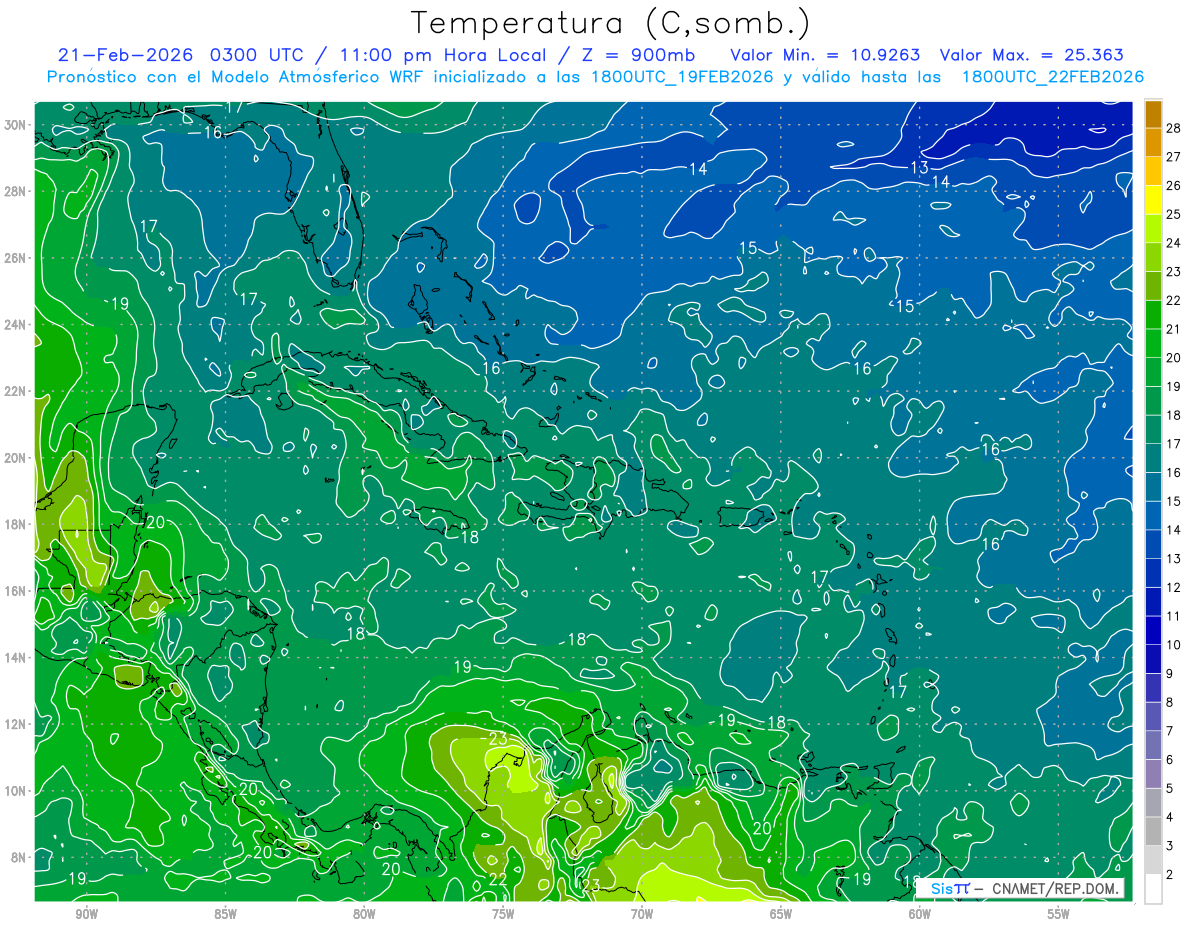Click the orange legend swatch between 27 and 28
The height and width of the screenshot is (927, 1200).
pyautogui.click(x=1153, y=143)
